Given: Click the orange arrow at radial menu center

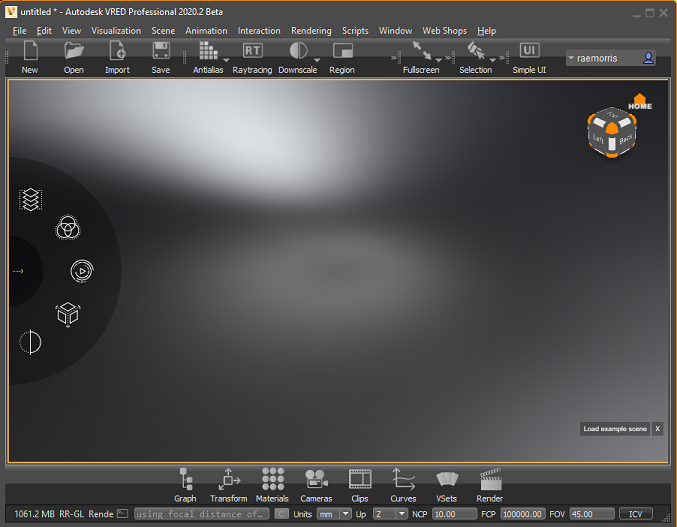Looking at the screenshot, I should pyautogui.click(x=18, y=271).
